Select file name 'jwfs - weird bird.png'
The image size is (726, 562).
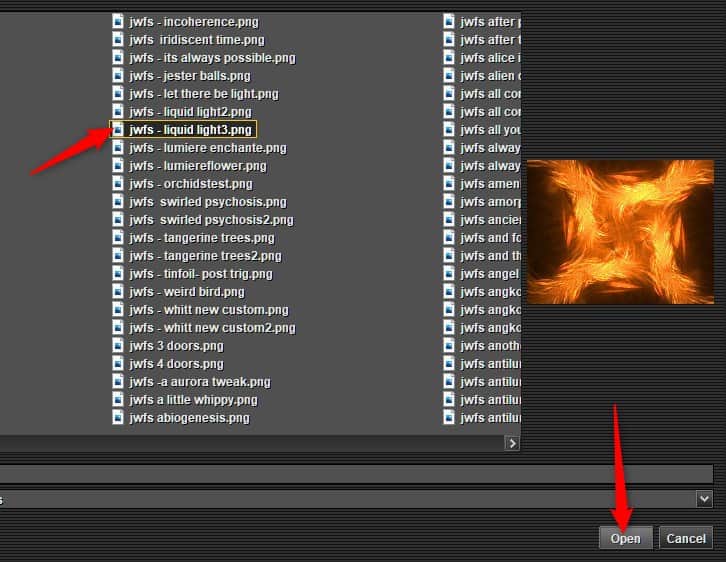pos(187,292)
